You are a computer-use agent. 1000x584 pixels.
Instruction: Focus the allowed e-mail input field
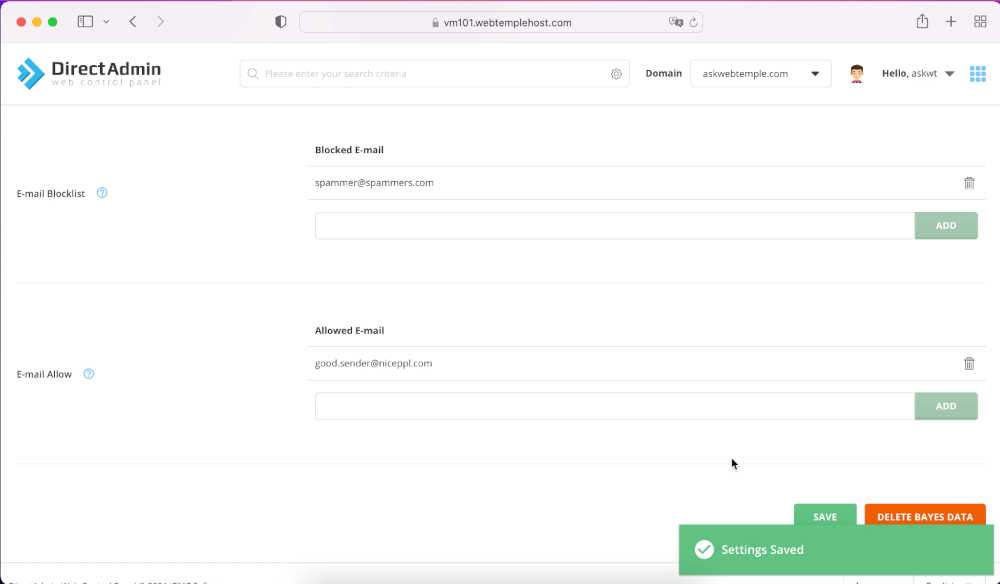pos(615,406)
